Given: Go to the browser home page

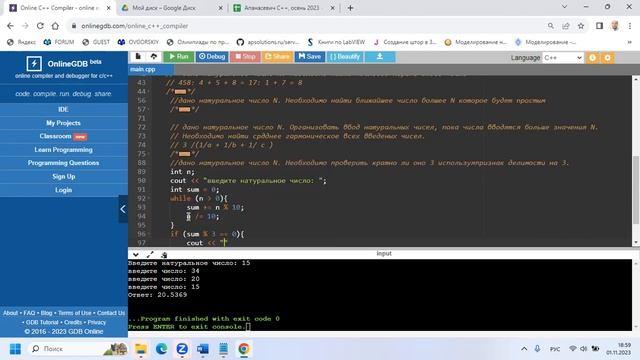Looking at the screenshot, I should pos(55,26).
